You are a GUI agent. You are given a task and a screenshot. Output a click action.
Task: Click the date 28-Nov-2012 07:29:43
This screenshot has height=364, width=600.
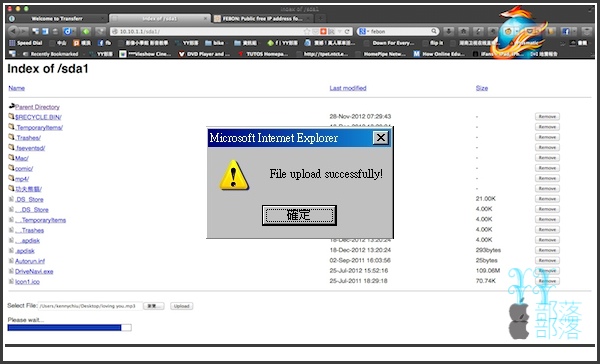click(360, 116)
